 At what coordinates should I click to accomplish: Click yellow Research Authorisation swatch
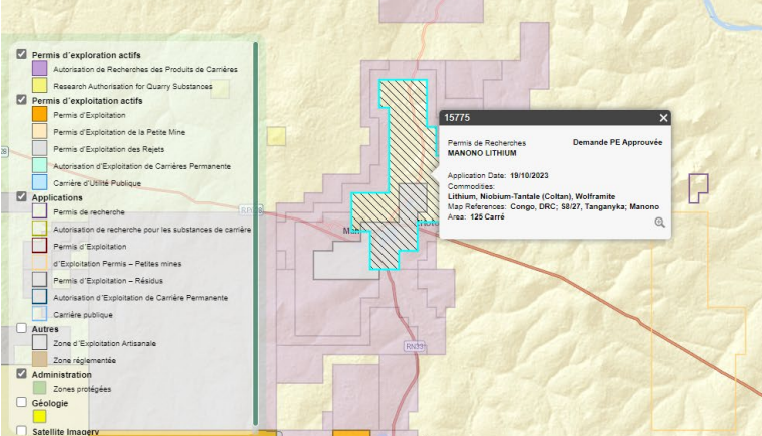(x=39, y=86)
